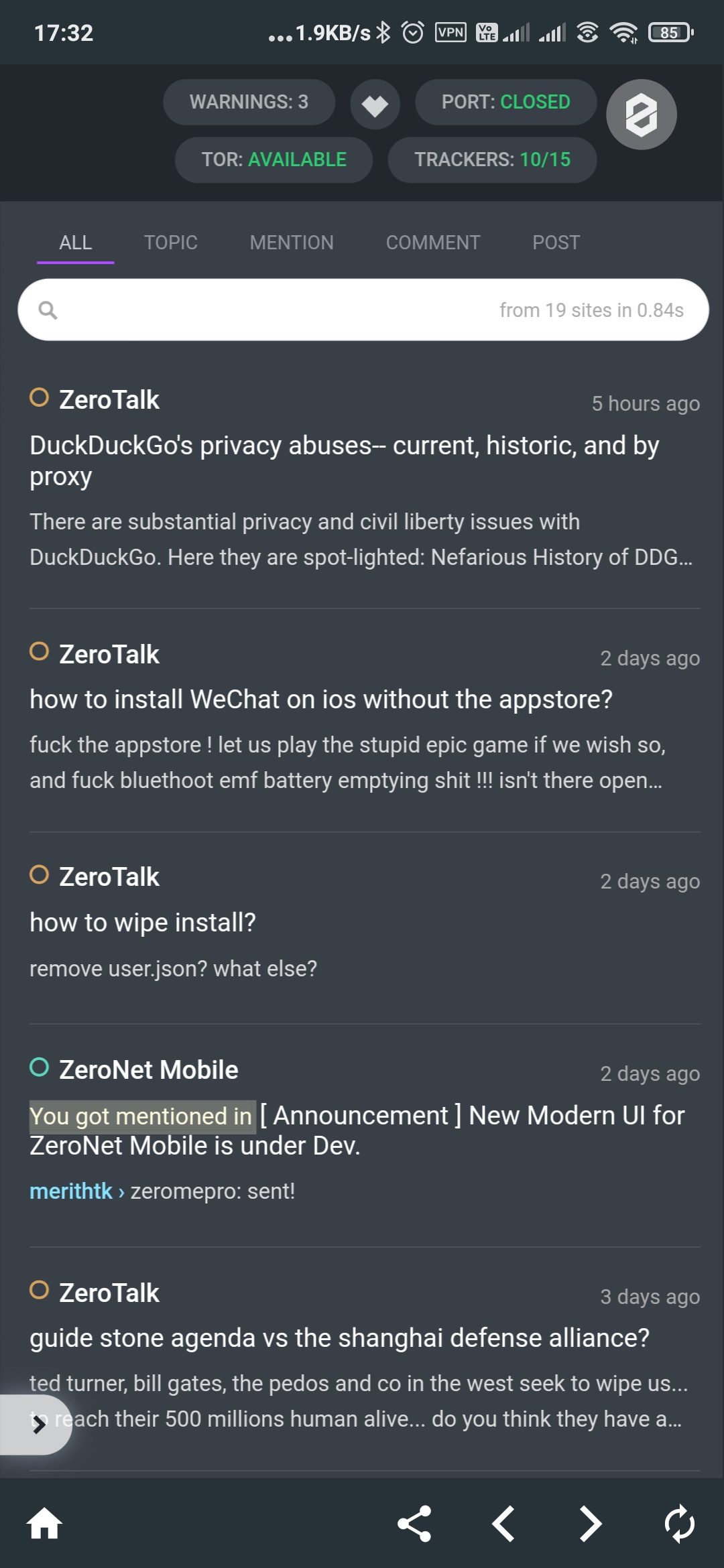The height and width of the screenshot is (1568, 724).
Task: Tap TRACKERS: 10/15 status pill
Action: click(x=492, y=159)
